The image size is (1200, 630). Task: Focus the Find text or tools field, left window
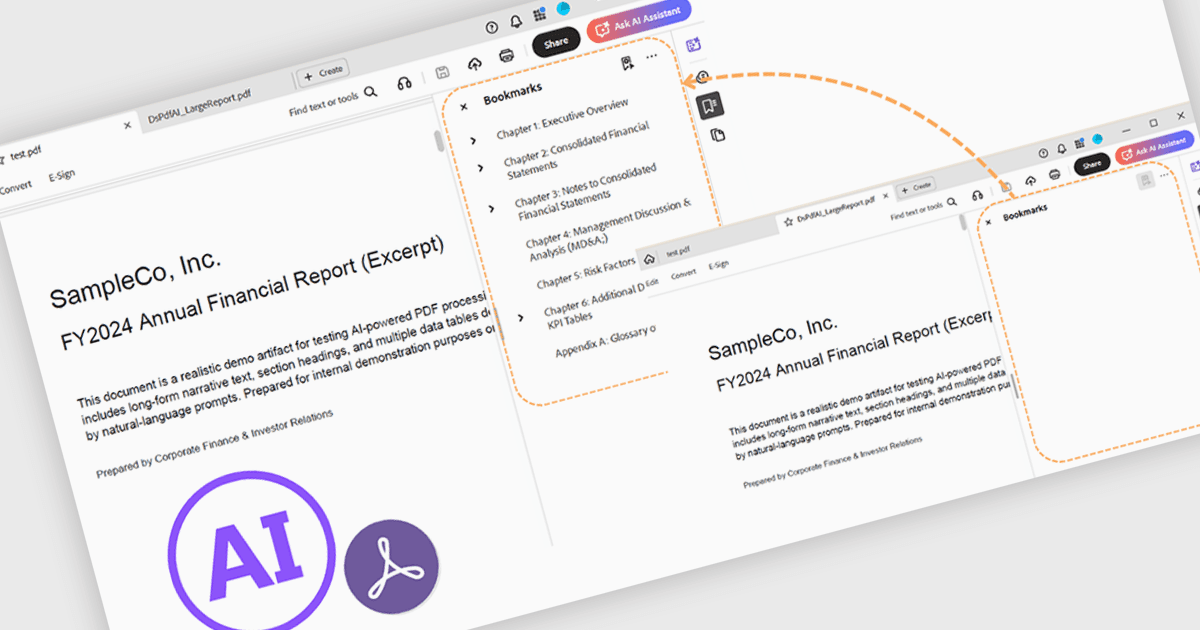324,105
